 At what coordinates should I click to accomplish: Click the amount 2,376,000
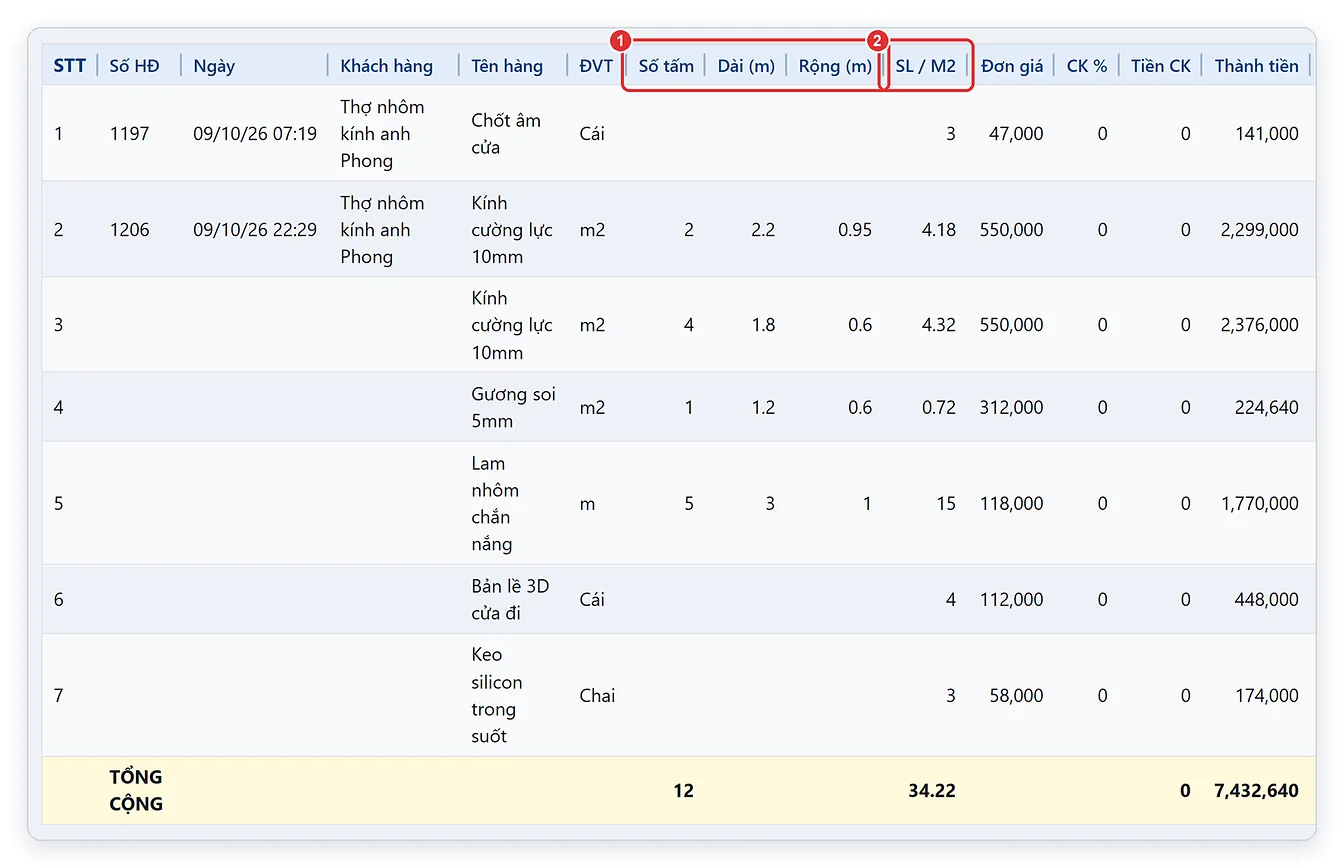(1260, 325)
